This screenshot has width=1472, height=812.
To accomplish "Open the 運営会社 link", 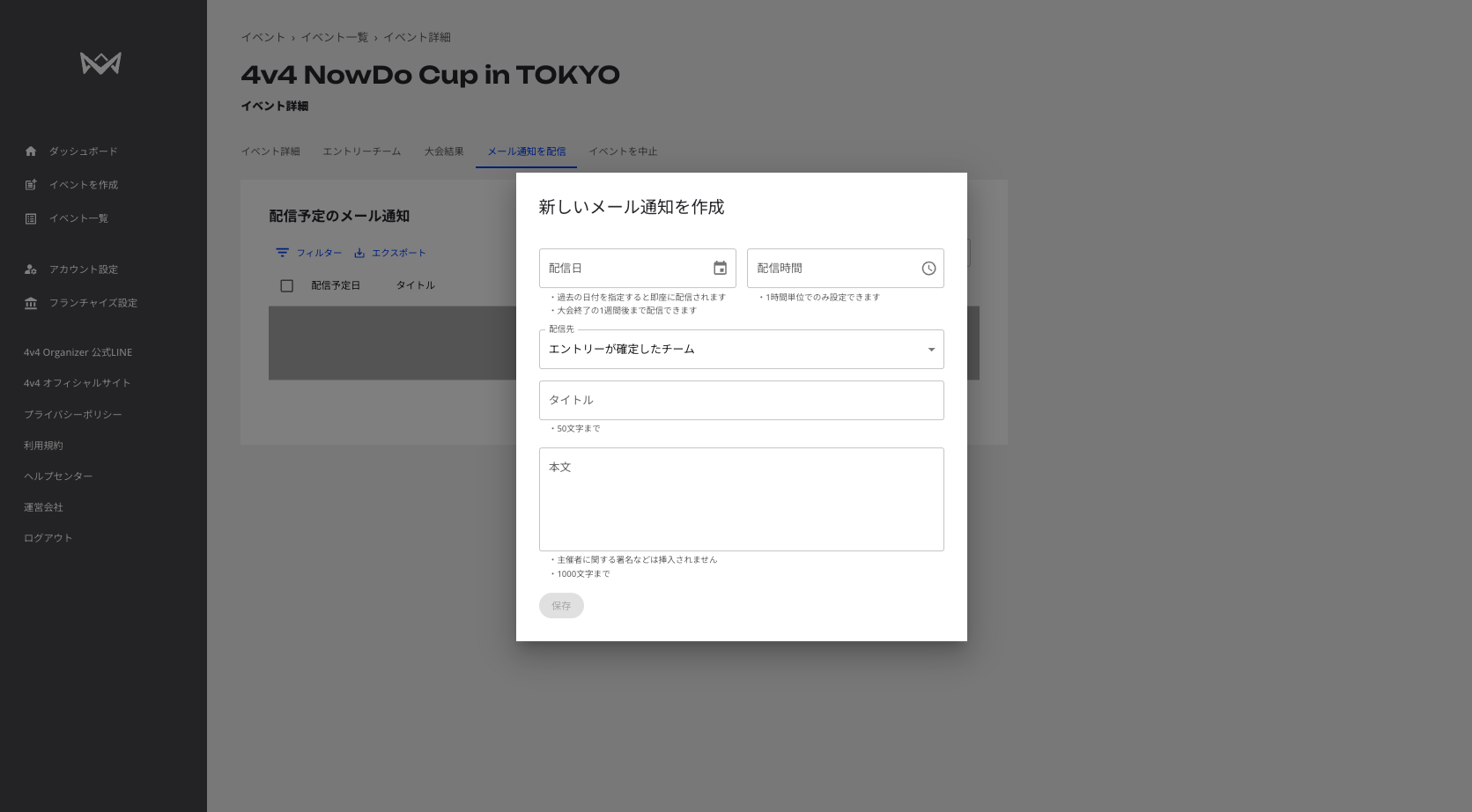I will point(43,507).
